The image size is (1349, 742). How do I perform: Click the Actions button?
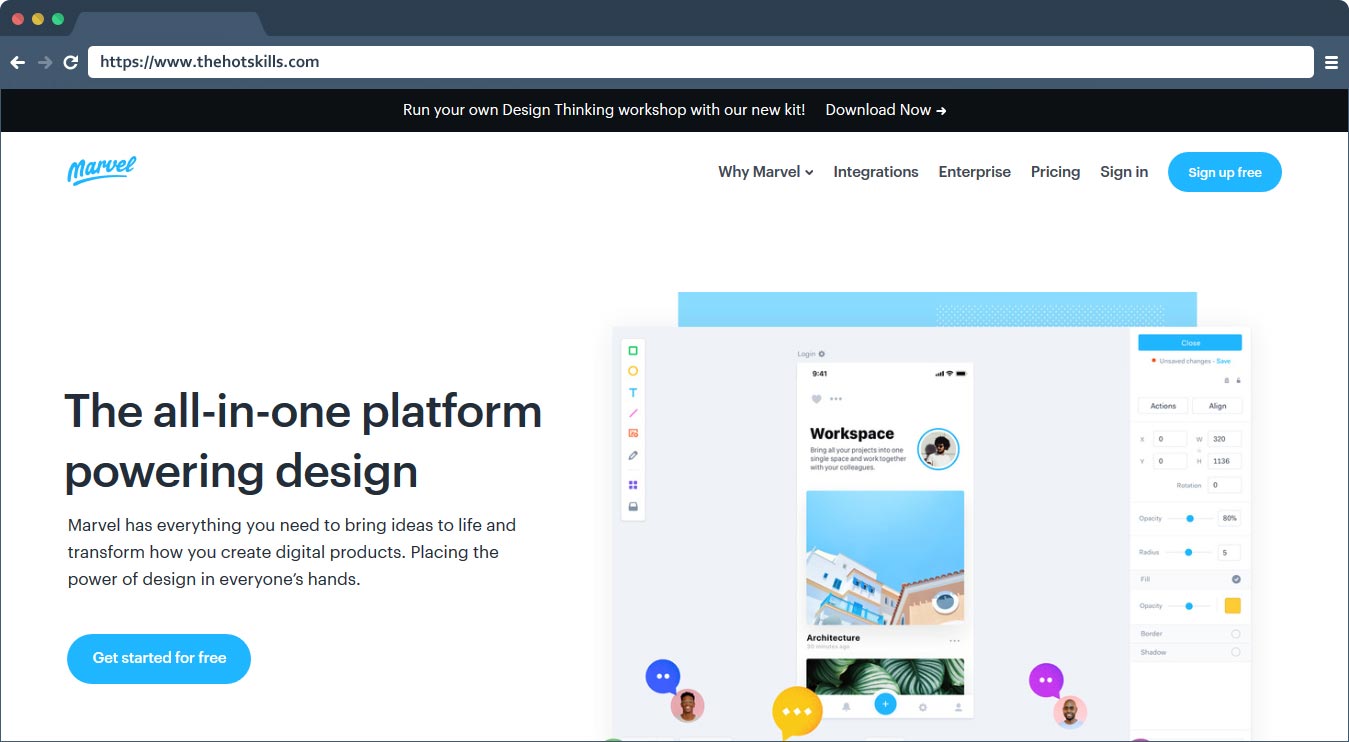(1163, 406)
